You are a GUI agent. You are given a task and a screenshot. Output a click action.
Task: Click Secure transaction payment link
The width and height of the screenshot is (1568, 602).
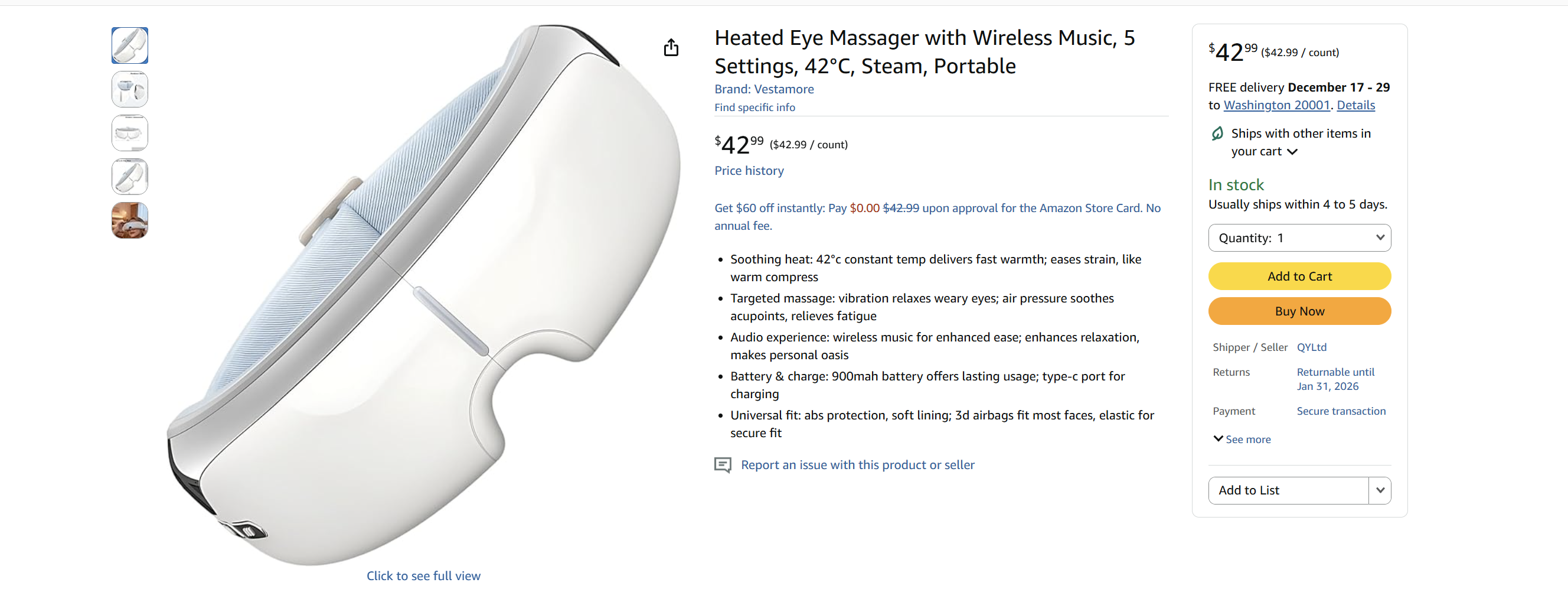click(1341, 411)
